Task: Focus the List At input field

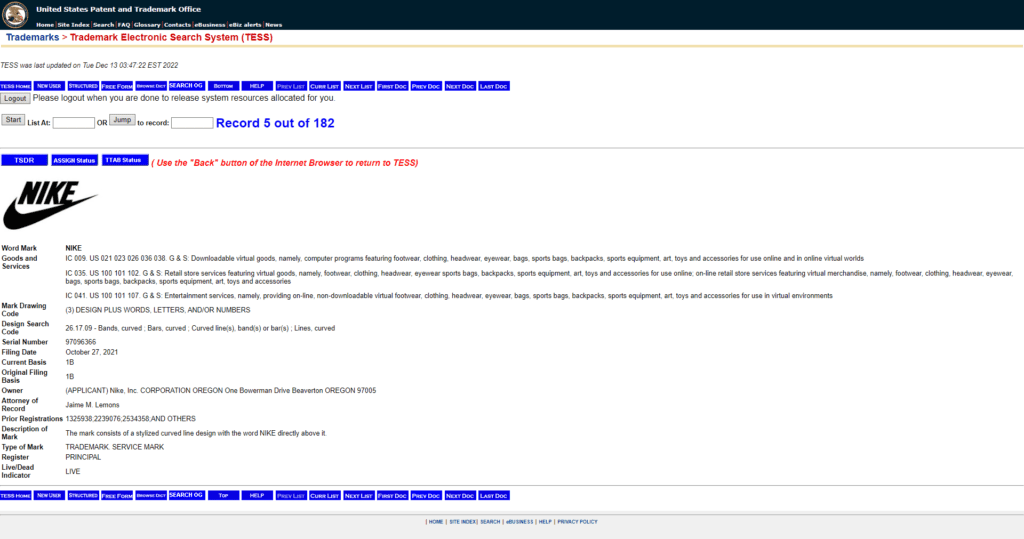Action: [73, 123]
